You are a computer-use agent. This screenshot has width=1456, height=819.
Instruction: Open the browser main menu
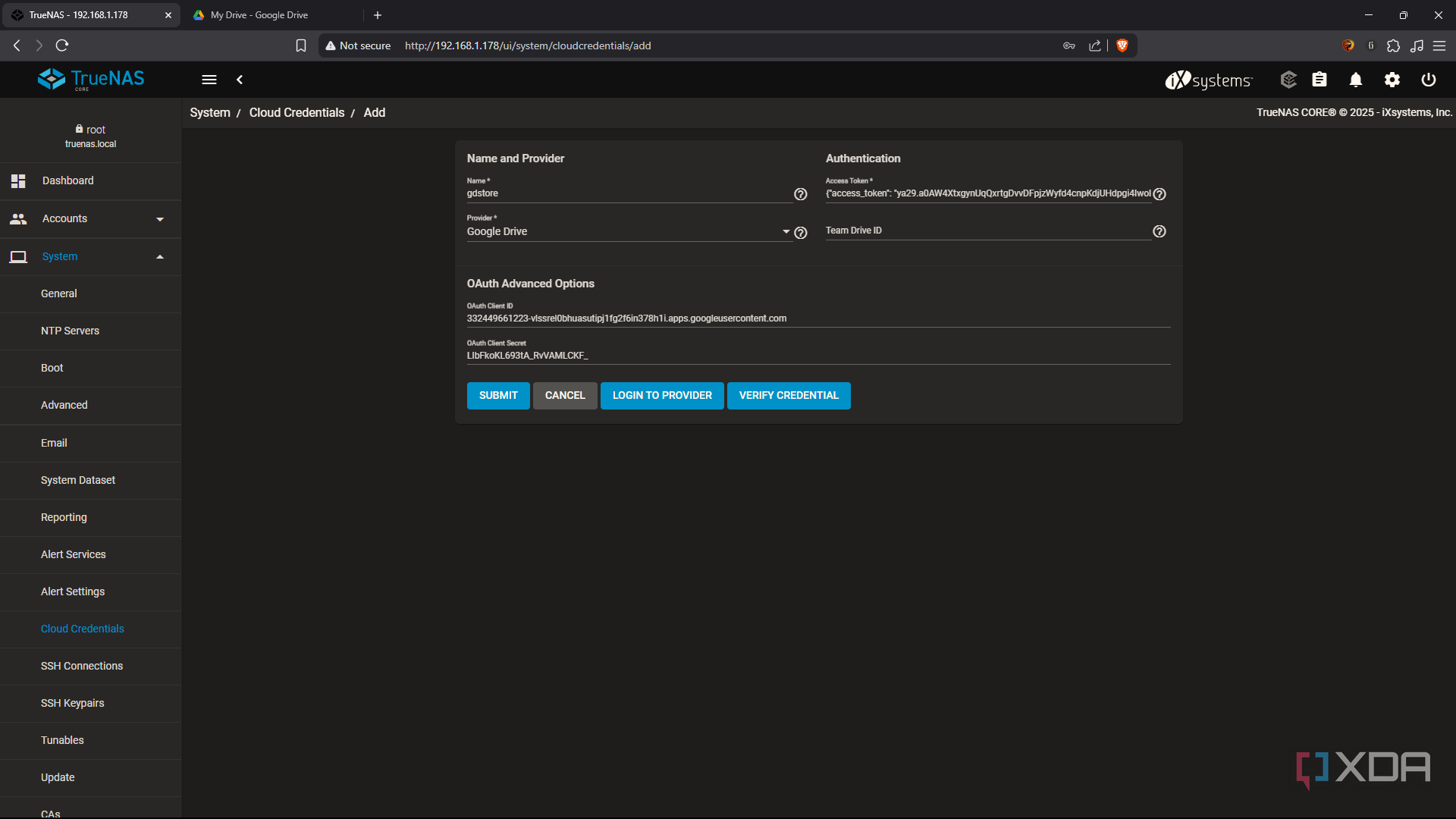[1439, 45]
